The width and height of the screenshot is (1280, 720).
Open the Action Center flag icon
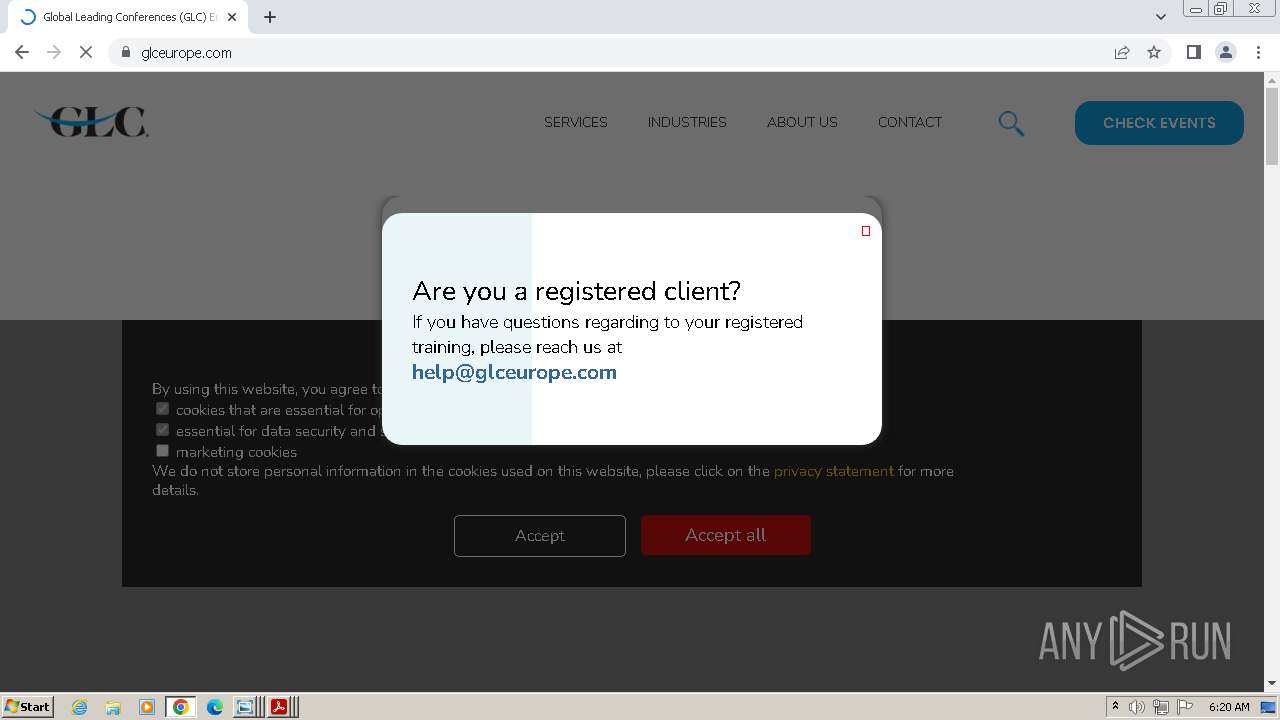point(1185,707)
